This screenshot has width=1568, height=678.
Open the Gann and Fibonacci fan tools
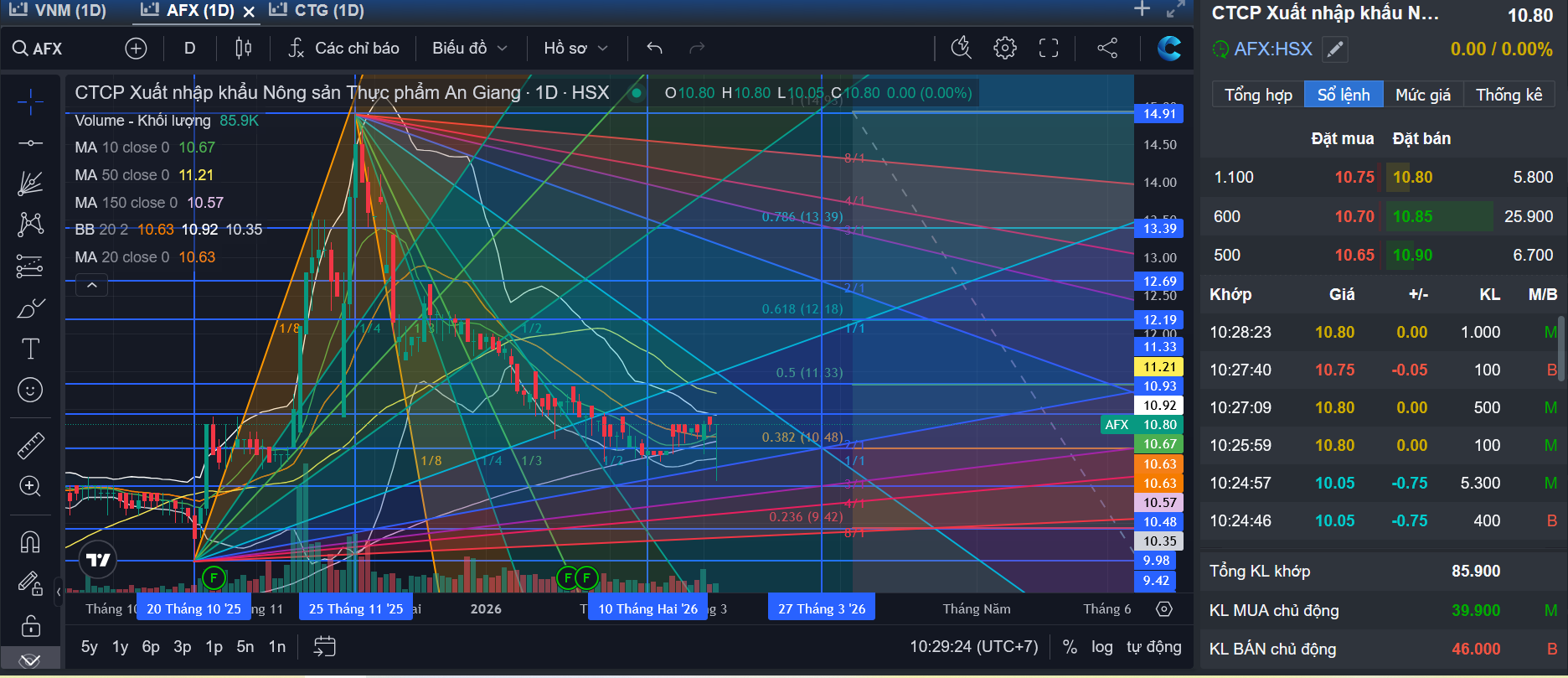click(x=30, y=183)
